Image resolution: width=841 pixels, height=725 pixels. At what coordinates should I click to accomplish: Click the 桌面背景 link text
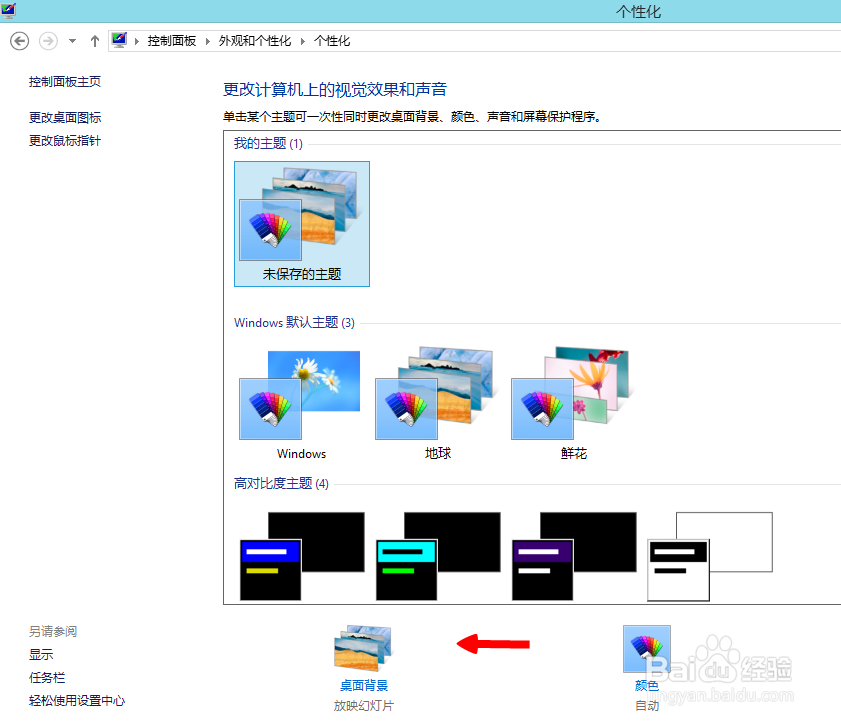364,685
